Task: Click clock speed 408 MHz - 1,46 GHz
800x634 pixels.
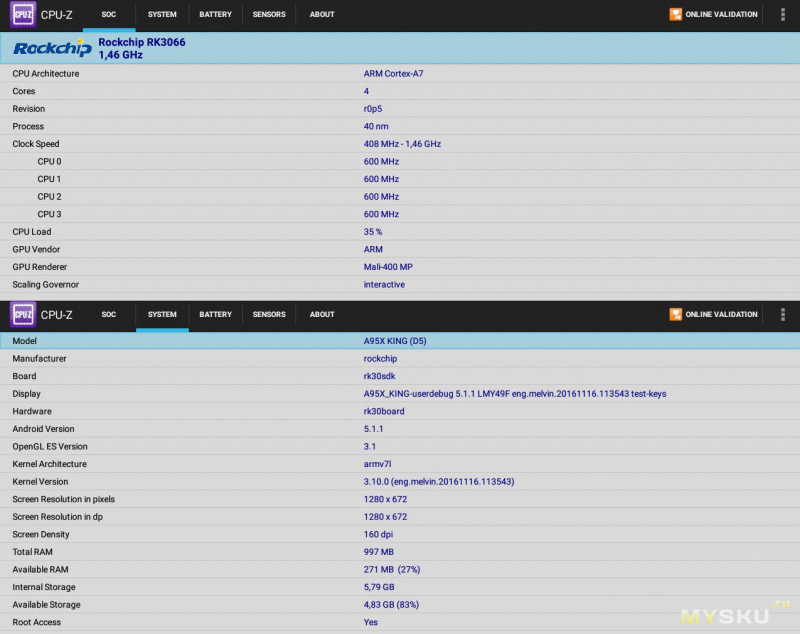Action: (x=402, y=144)
